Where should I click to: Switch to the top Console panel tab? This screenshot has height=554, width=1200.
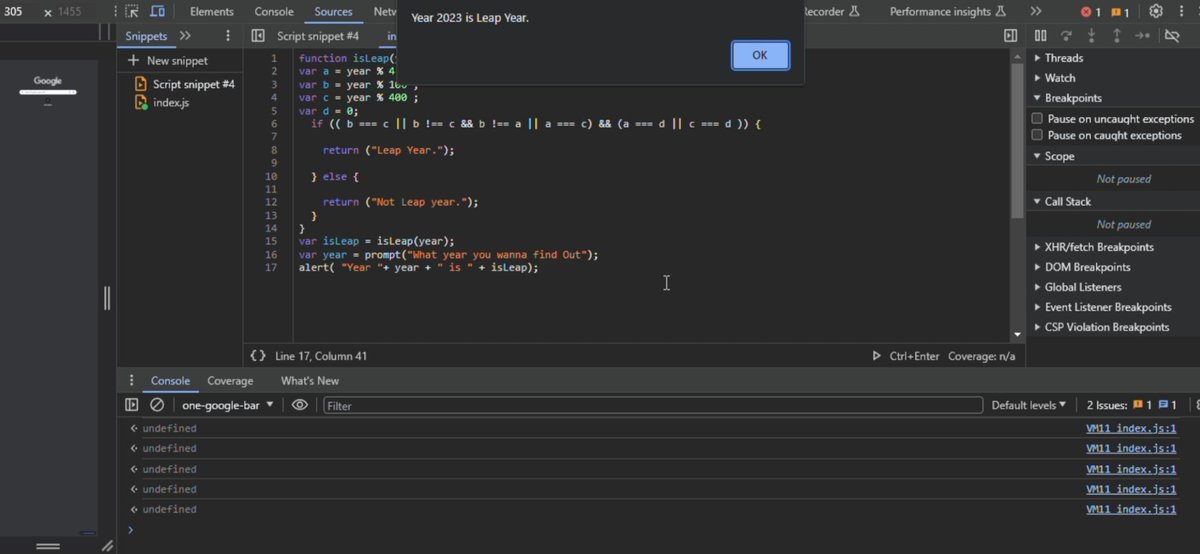pos(274,12)
